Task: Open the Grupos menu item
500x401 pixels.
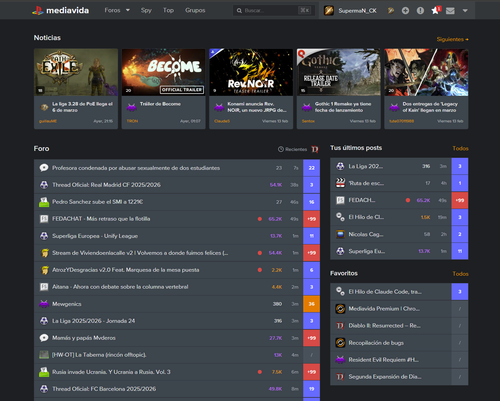Action: coord(195,10)
